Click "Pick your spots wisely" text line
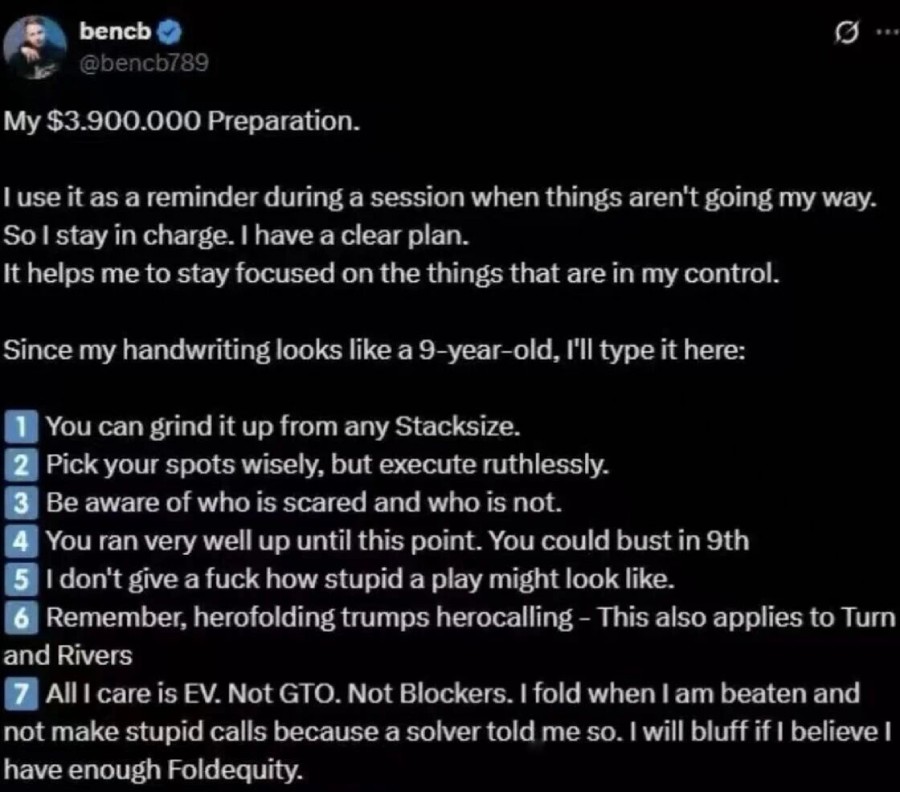The width and height of the screenshot is (900, 792). (326, 465)
